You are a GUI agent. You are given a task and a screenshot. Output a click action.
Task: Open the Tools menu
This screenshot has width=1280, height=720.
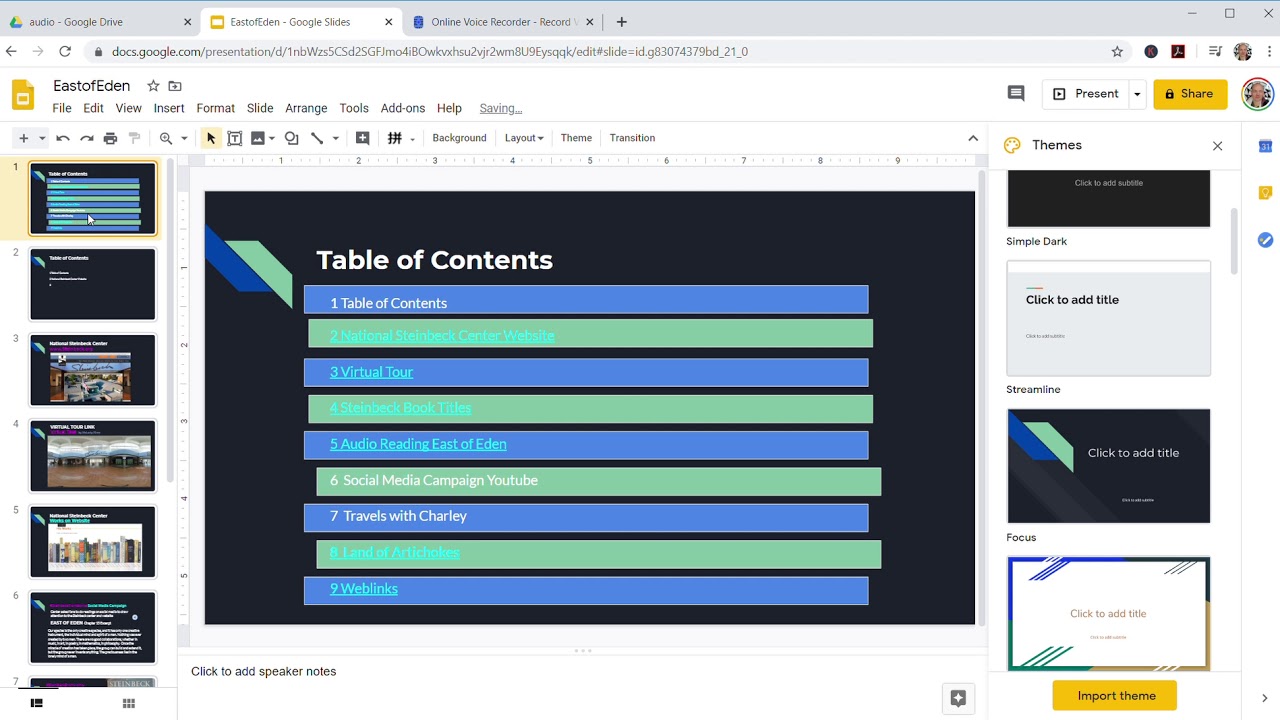tap(354, 108)
